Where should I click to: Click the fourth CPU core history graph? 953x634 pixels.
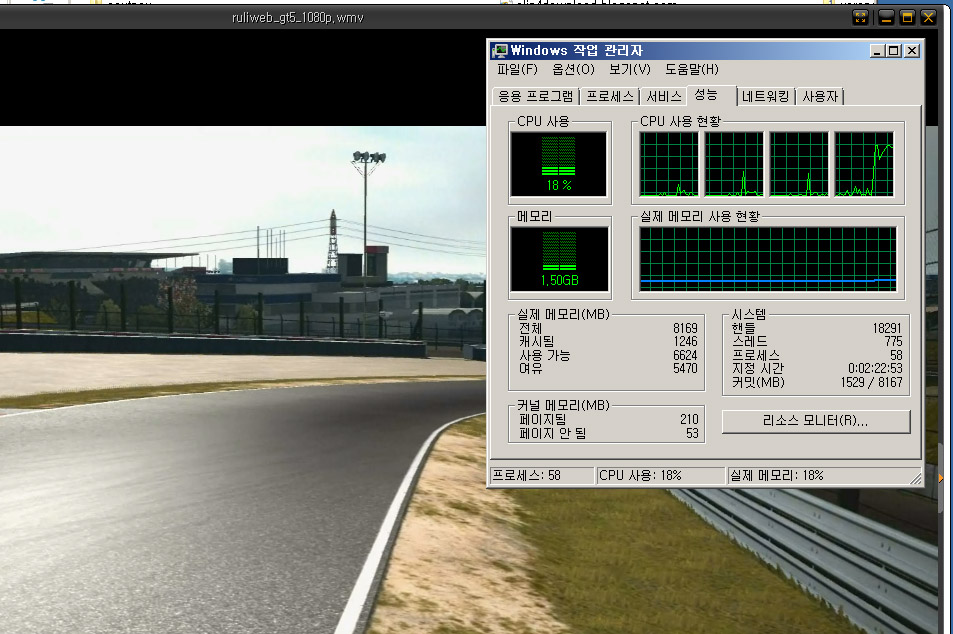coord(864,164)
